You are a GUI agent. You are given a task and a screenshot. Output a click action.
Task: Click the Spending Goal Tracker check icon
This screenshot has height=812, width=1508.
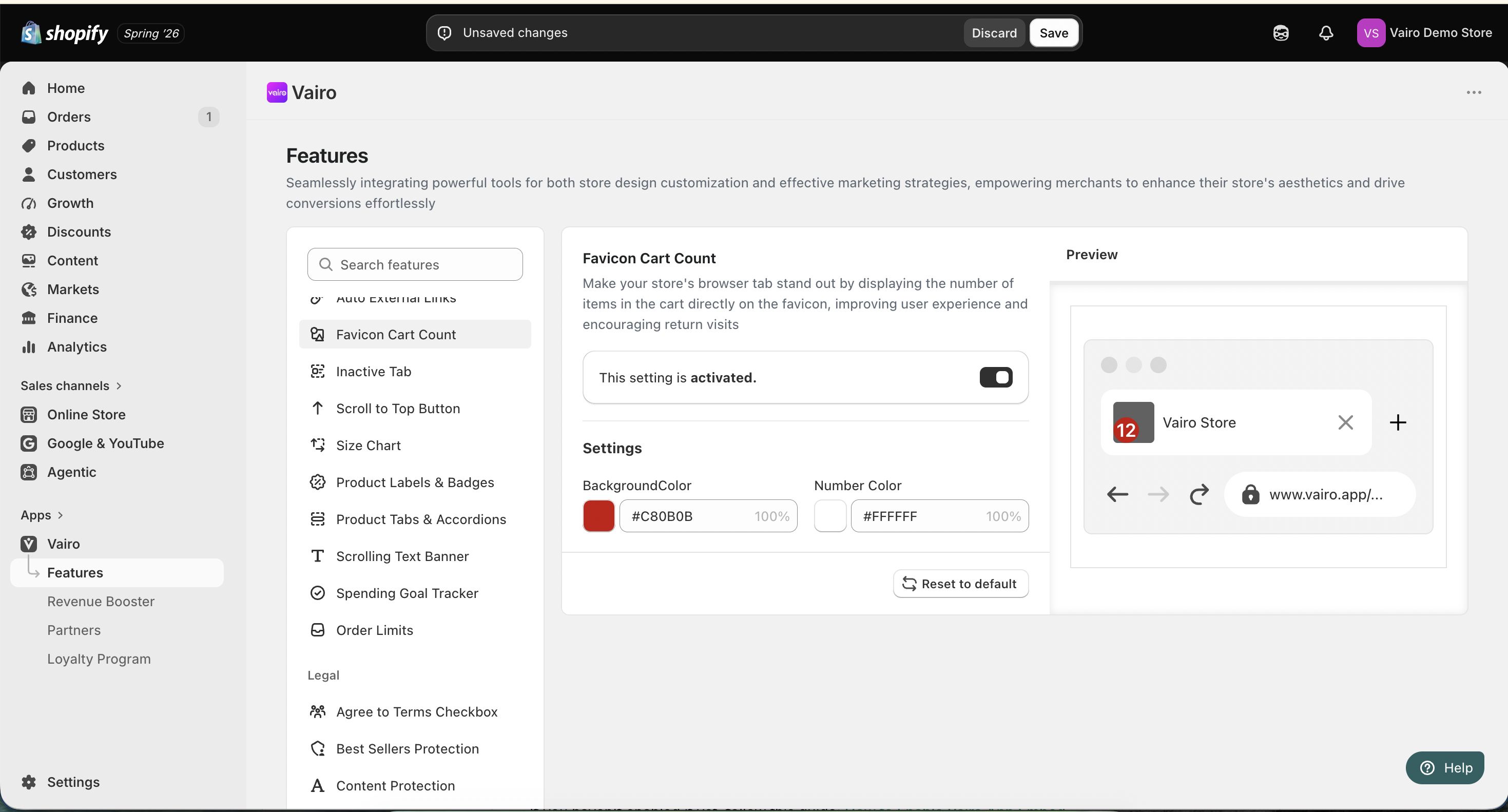pyautogui.click(x=317, y=593)
